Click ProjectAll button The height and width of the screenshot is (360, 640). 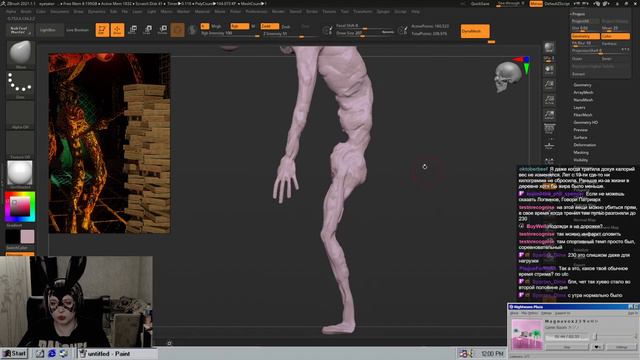[584, 21]
